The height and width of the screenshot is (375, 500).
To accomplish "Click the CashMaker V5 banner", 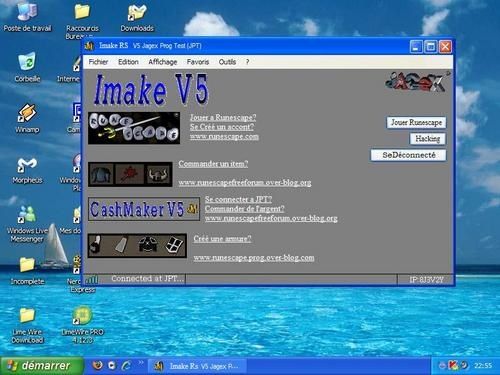I will pyautogui.click(x=144, y=209).
